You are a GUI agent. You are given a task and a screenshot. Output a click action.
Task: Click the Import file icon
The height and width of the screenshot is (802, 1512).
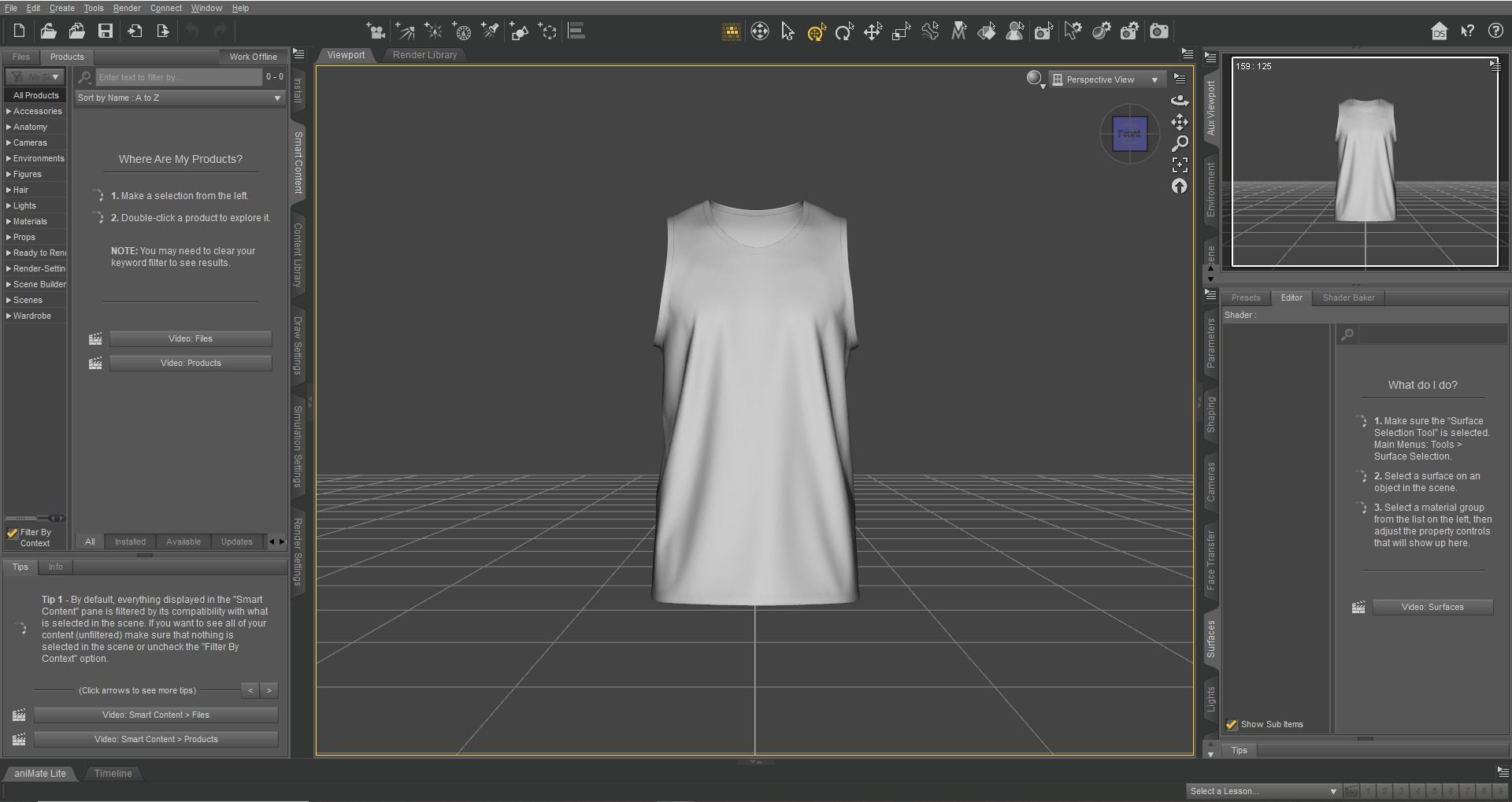point(135,31)
